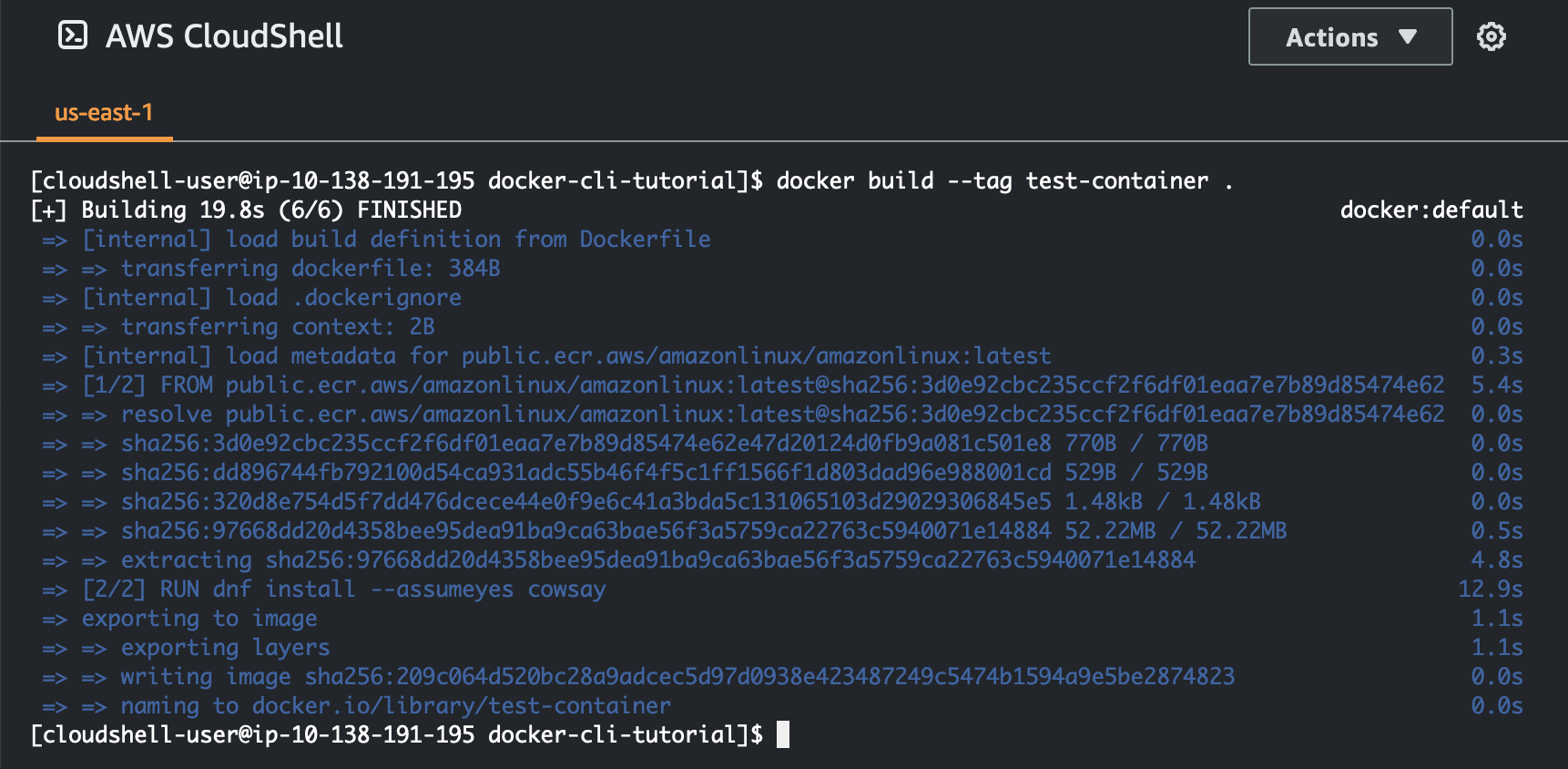The image size is (1568, 769).
Task: Open the Actions dropdown
Action: tap(1349, 36)
